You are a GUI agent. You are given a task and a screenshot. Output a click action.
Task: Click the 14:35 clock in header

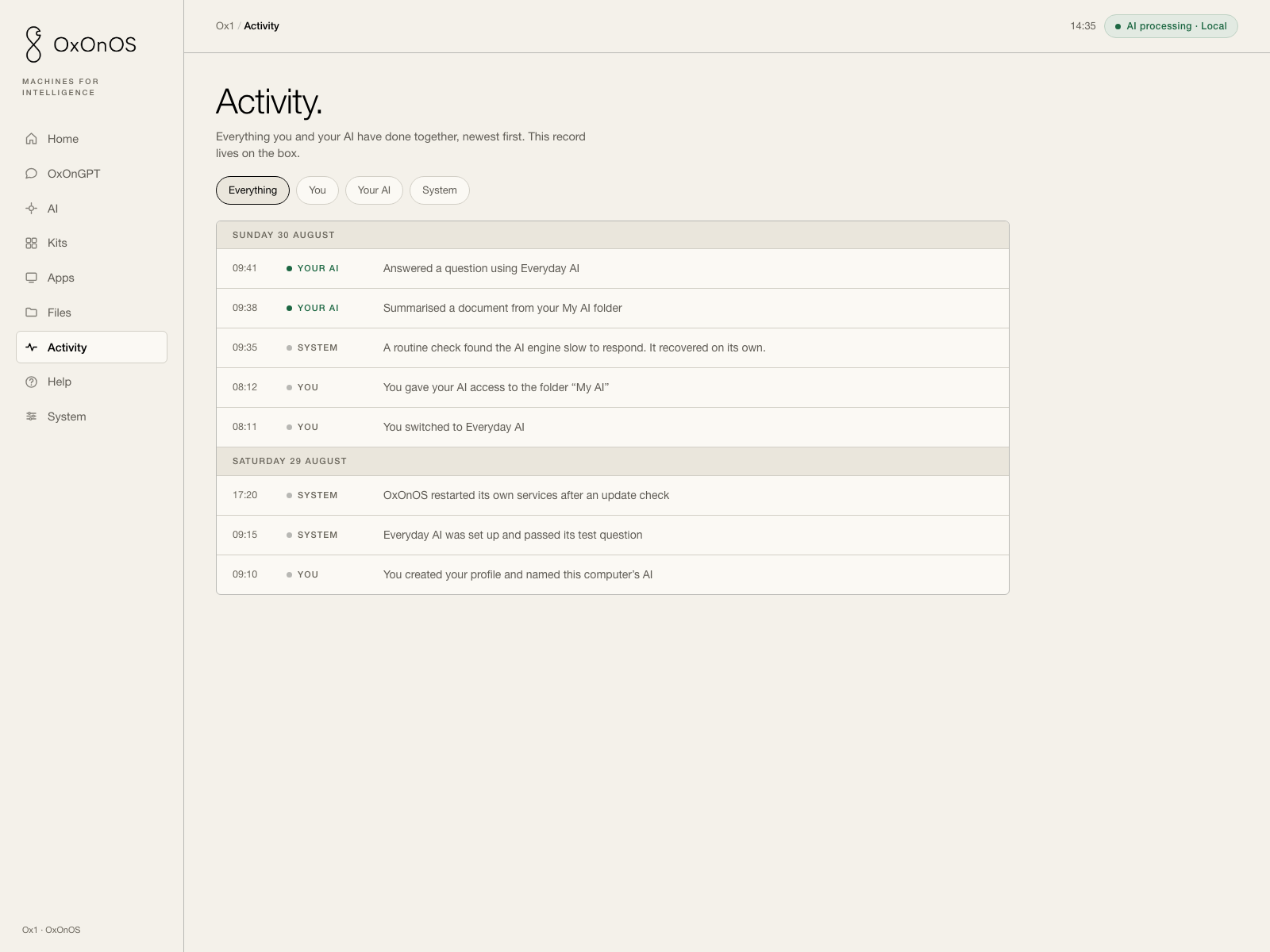tap(1083, 26)
